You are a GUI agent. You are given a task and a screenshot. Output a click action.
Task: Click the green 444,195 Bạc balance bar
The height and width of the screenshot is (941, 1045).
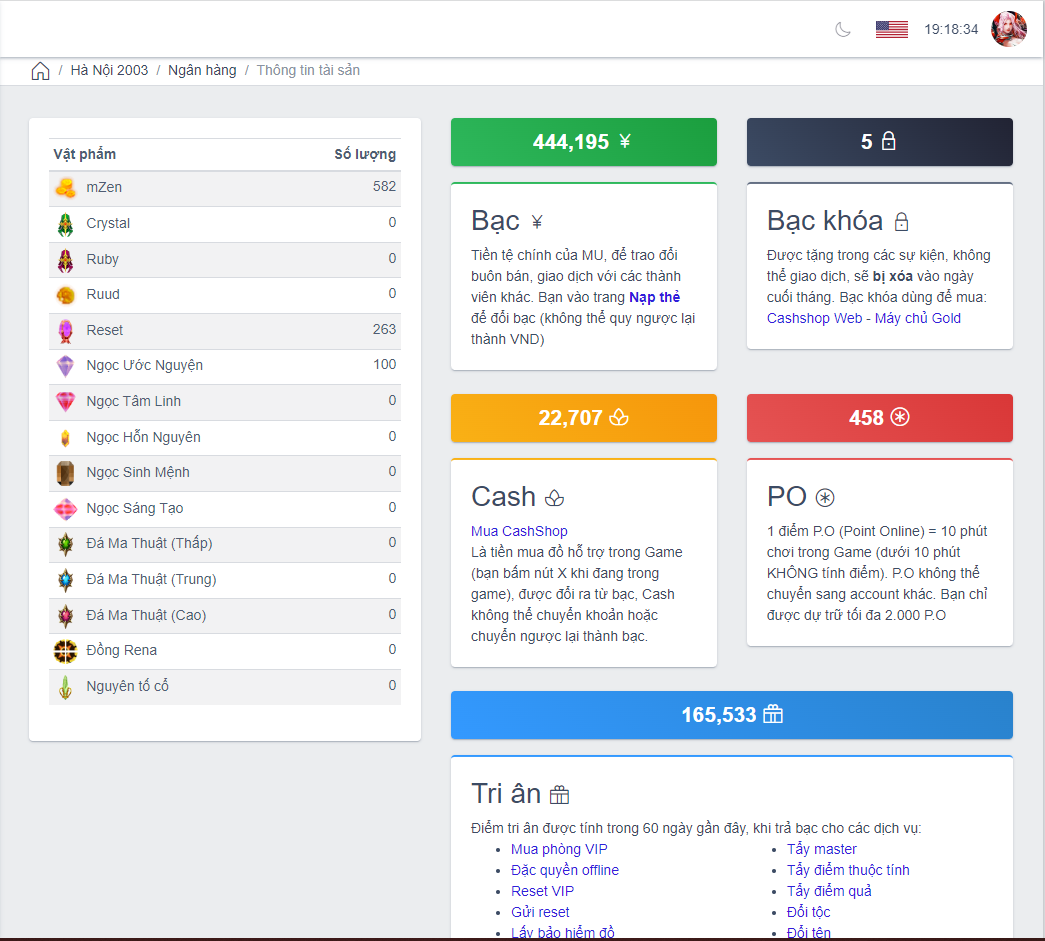(583, 142)
